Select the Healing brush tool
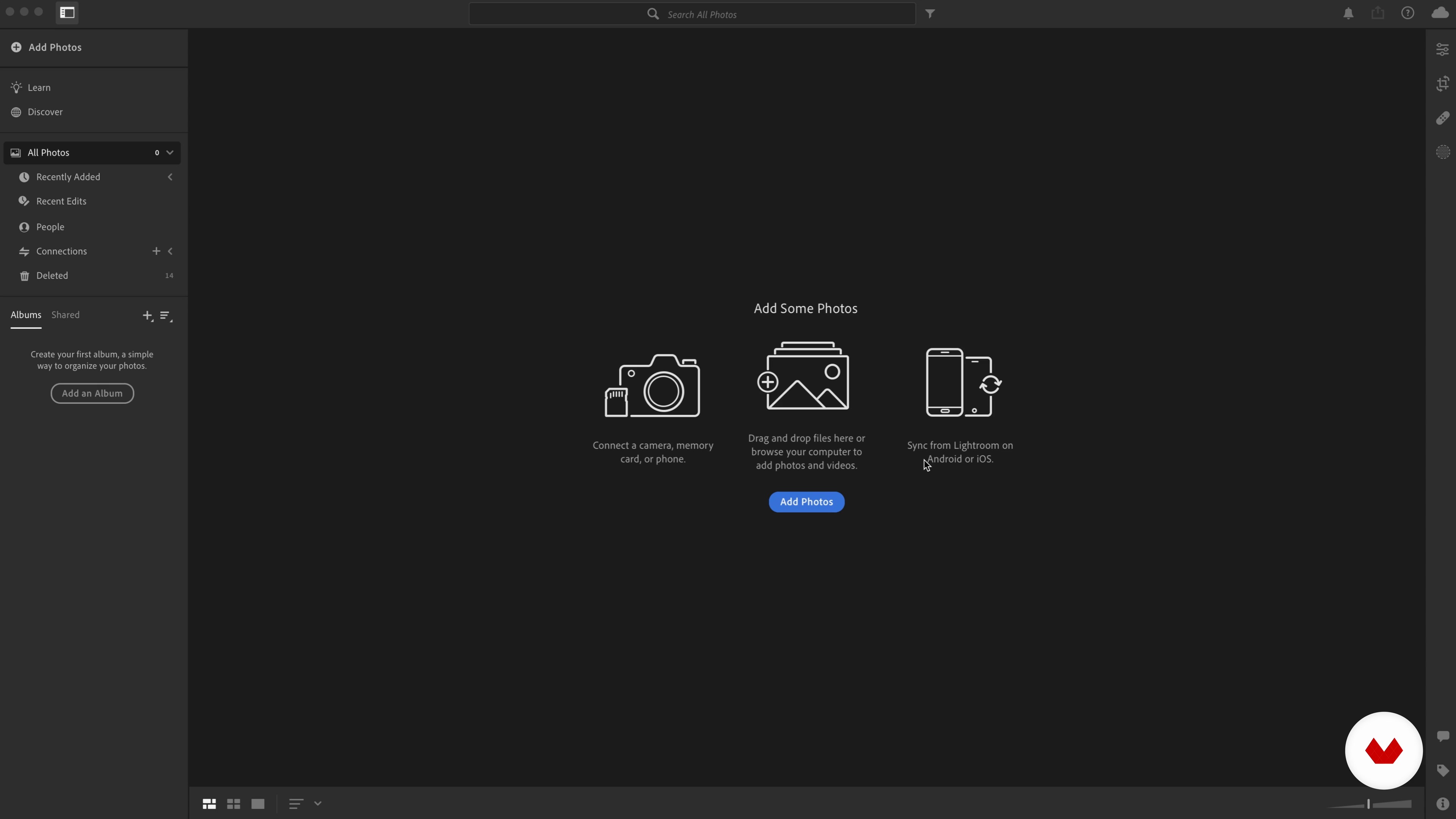 pyautogui.click(x=1442, y=118)
